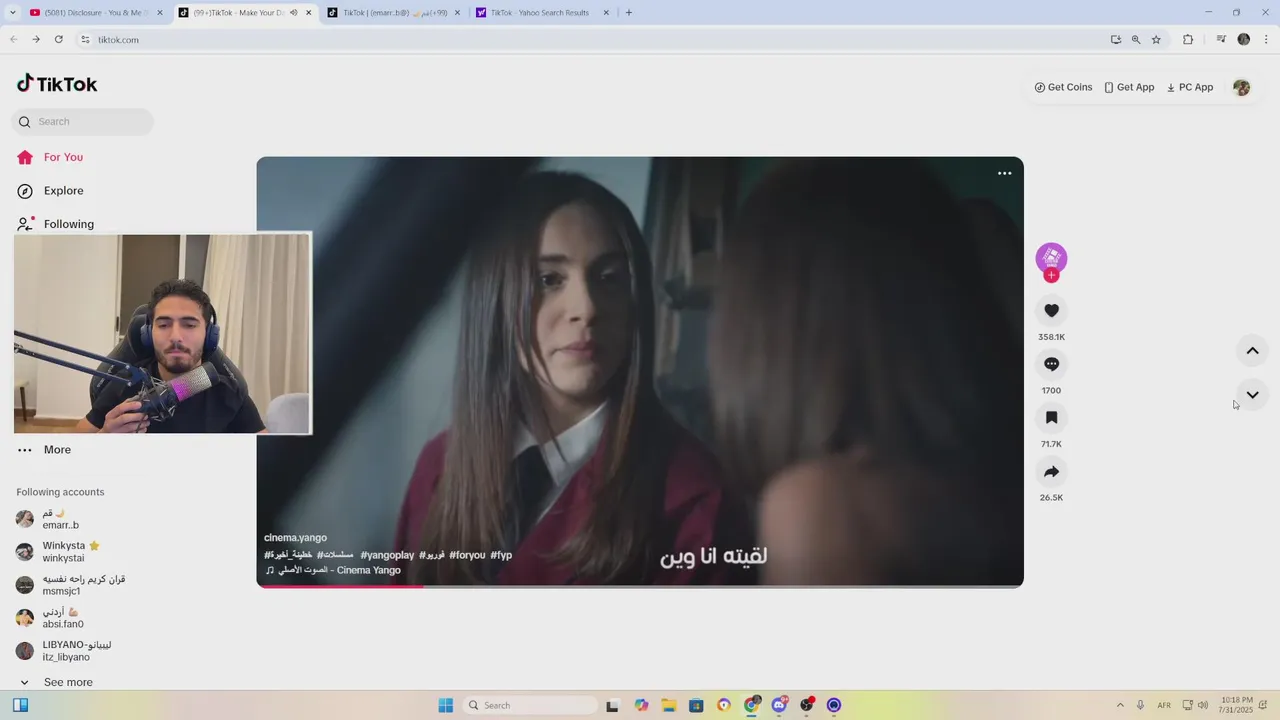Viewport: 1280px width, 720px height.
Task: Seek along the video progress bar
Action: click(x=640, y=586)
